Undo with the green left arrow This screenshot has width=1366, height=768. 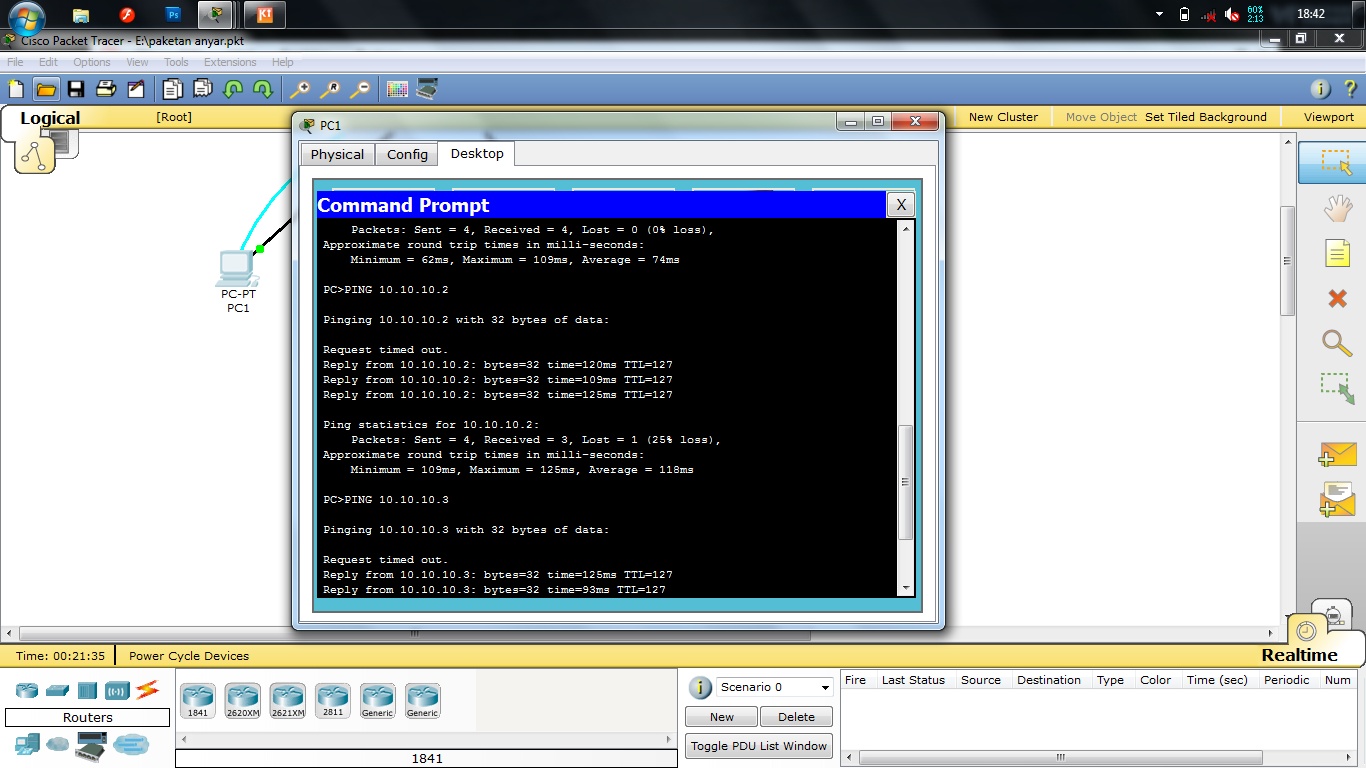click(x=233, y=89)
